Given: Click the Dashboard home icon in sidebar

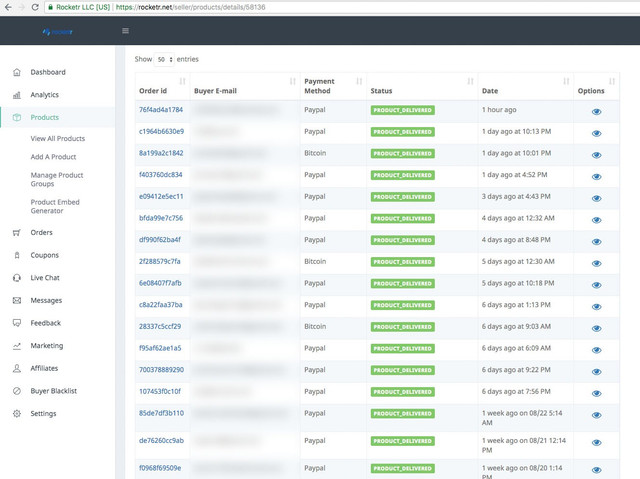Looking at the screenshot, I should (16, 72).
